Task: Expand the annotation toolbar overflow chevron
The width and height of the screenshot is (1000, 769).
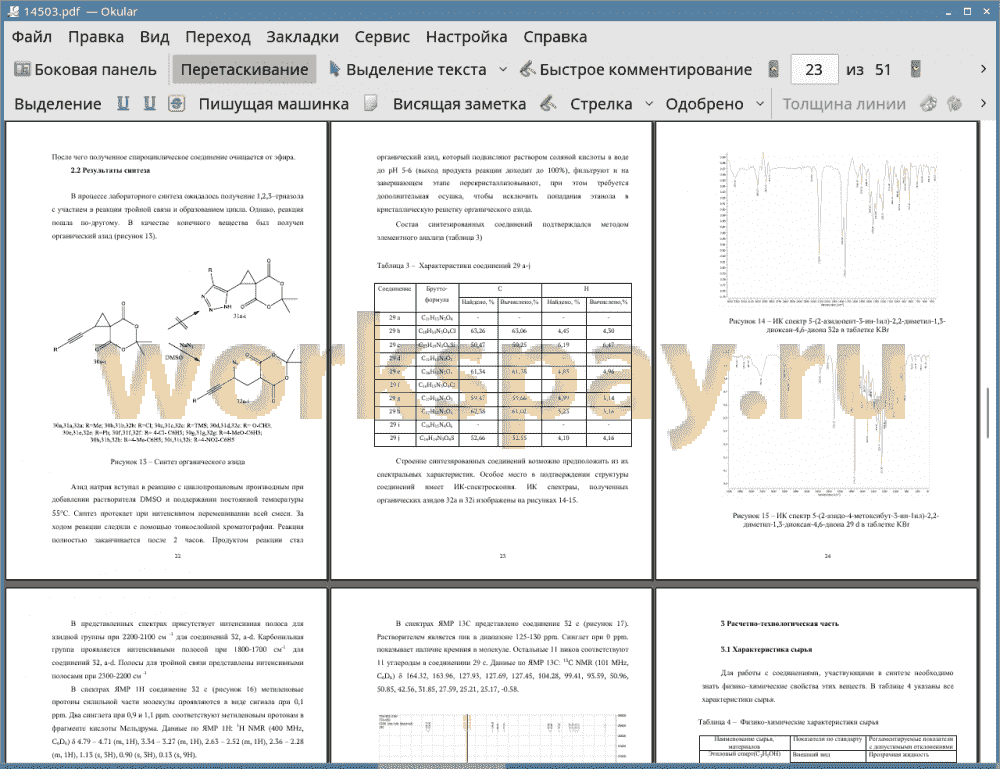Action: click(x=983, y=103)
